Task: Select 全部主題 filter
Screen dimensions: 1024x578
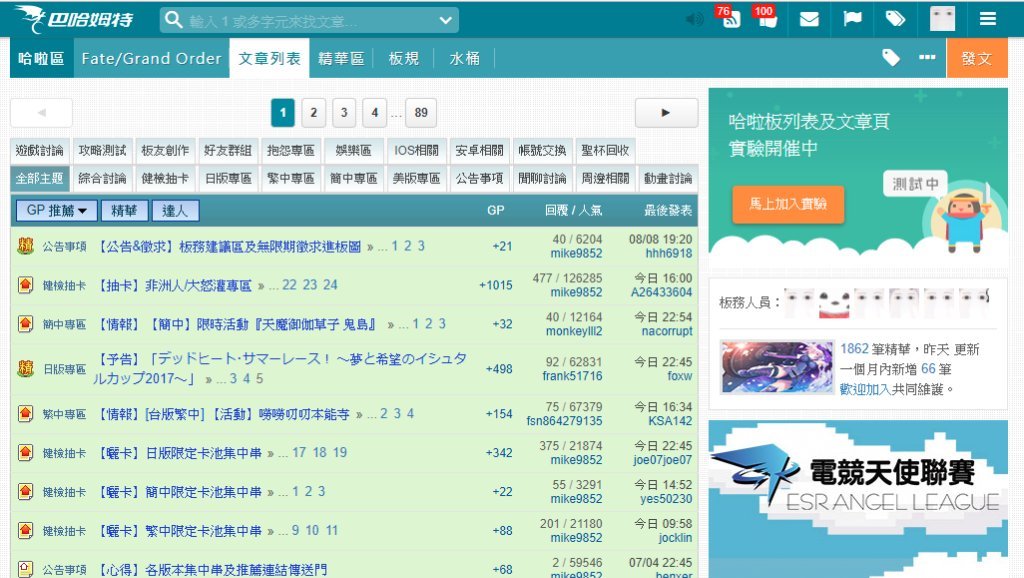Action: pos(39,179)
